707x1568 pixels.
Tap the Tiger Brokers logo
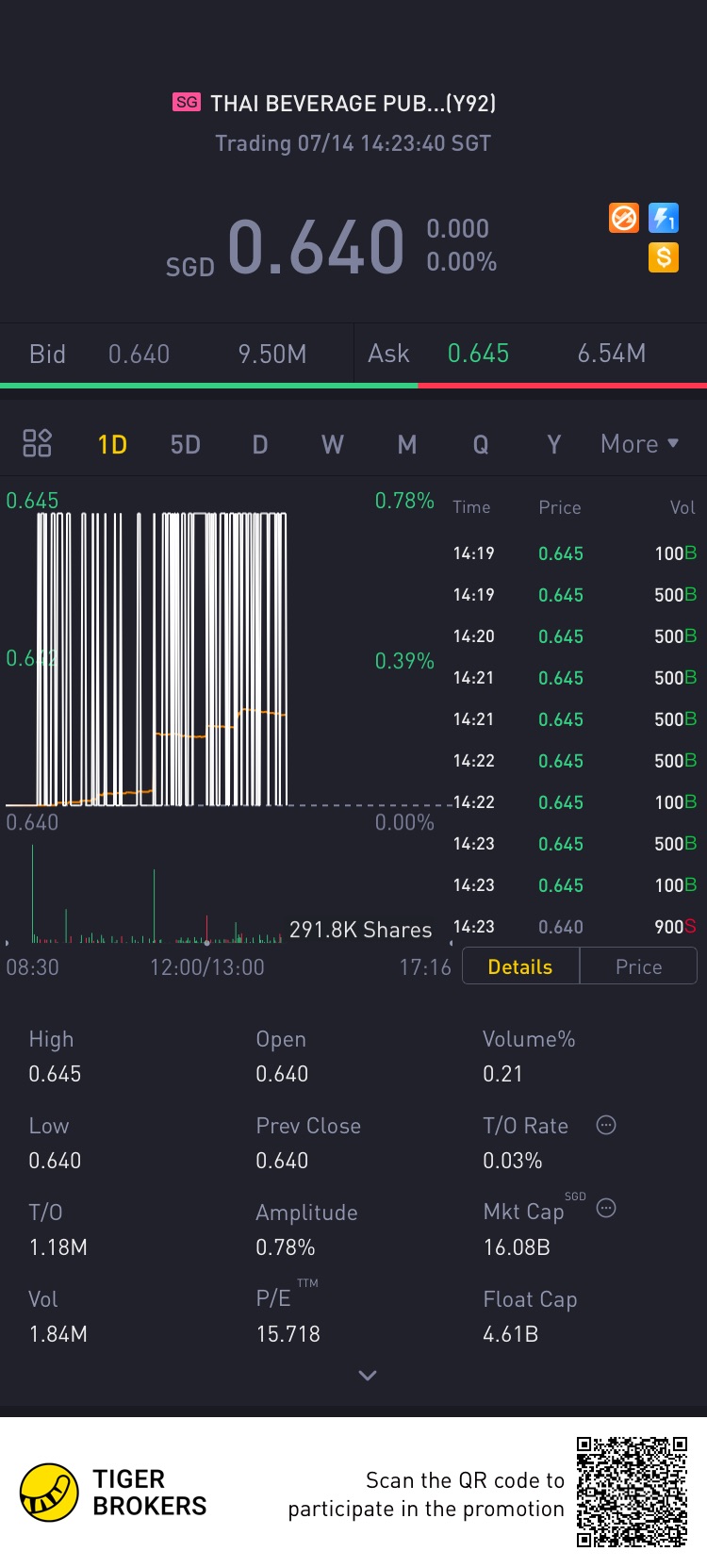click(x=49, y=1493)
